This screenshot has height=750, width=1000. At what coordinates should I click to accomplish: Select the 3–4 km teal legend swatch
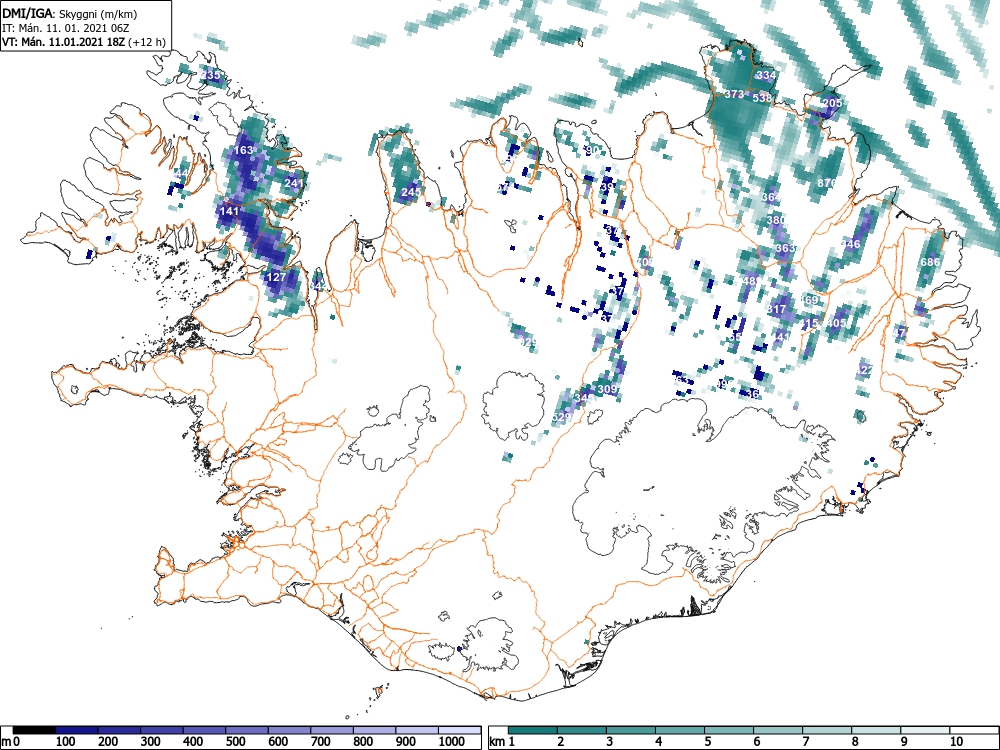point(631,729)
